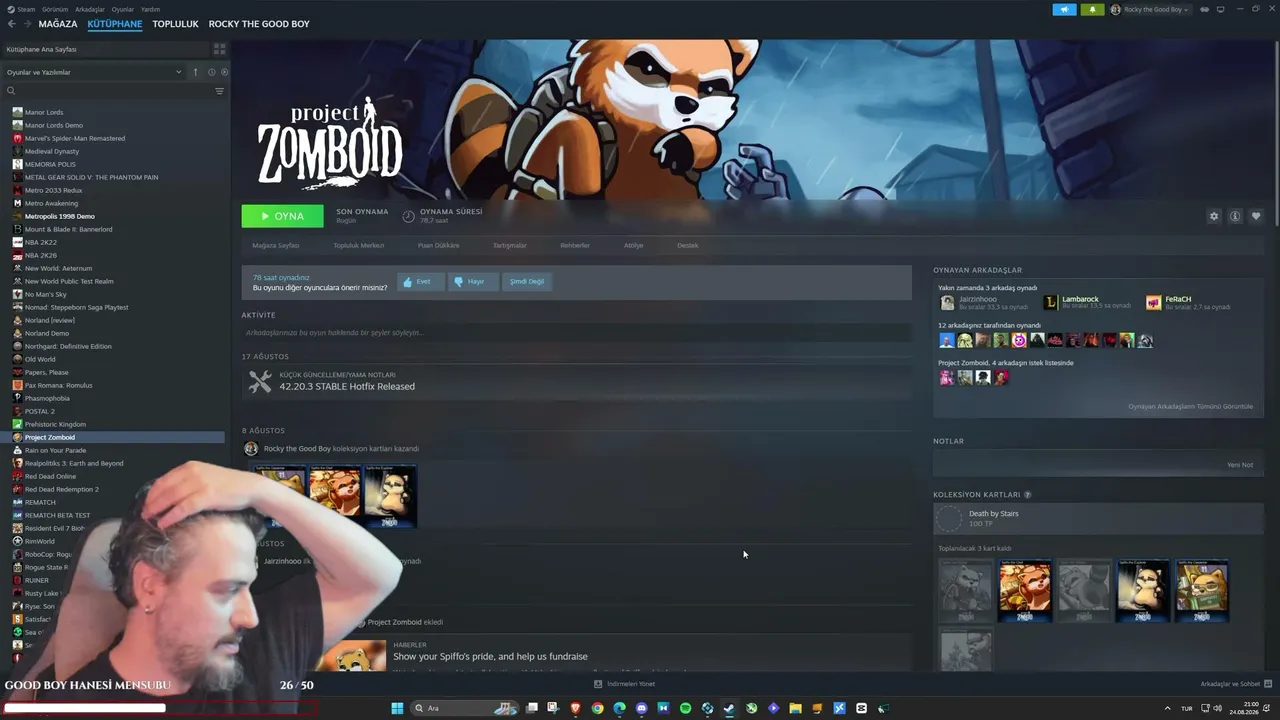Open the Arkadaşlar menu

90,9
